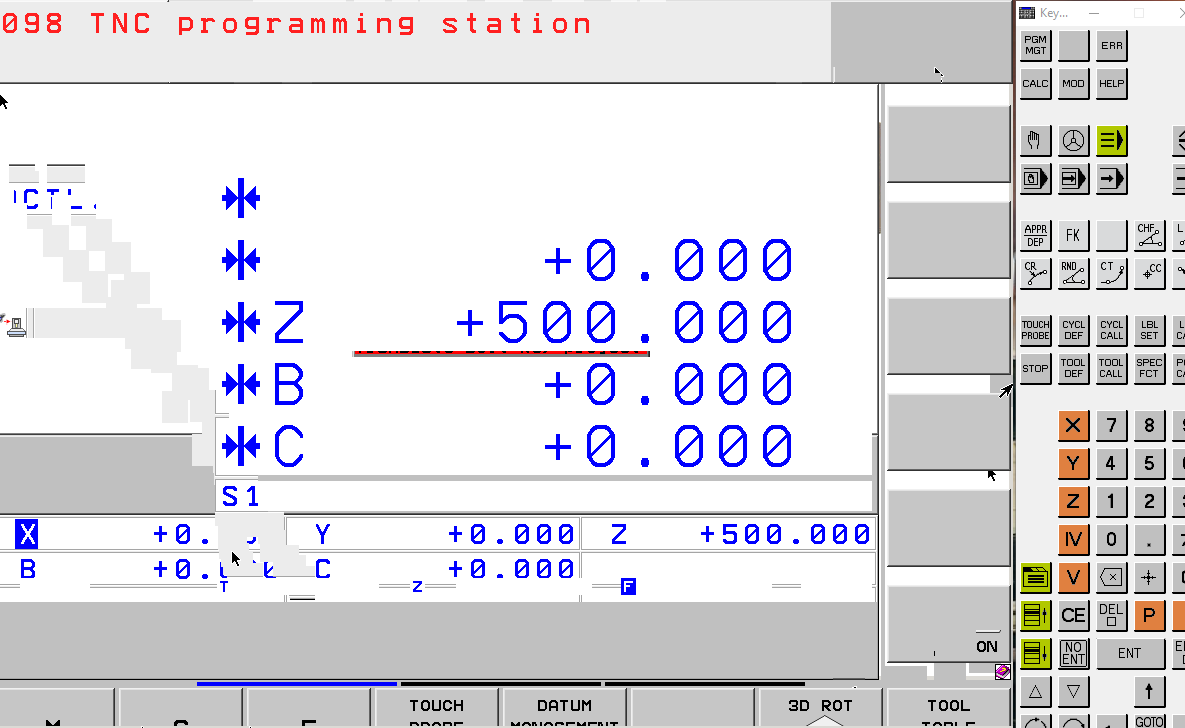Click DEL delete block key
The height and width of the screenshot is (728, 1185).
[1112, 615]
